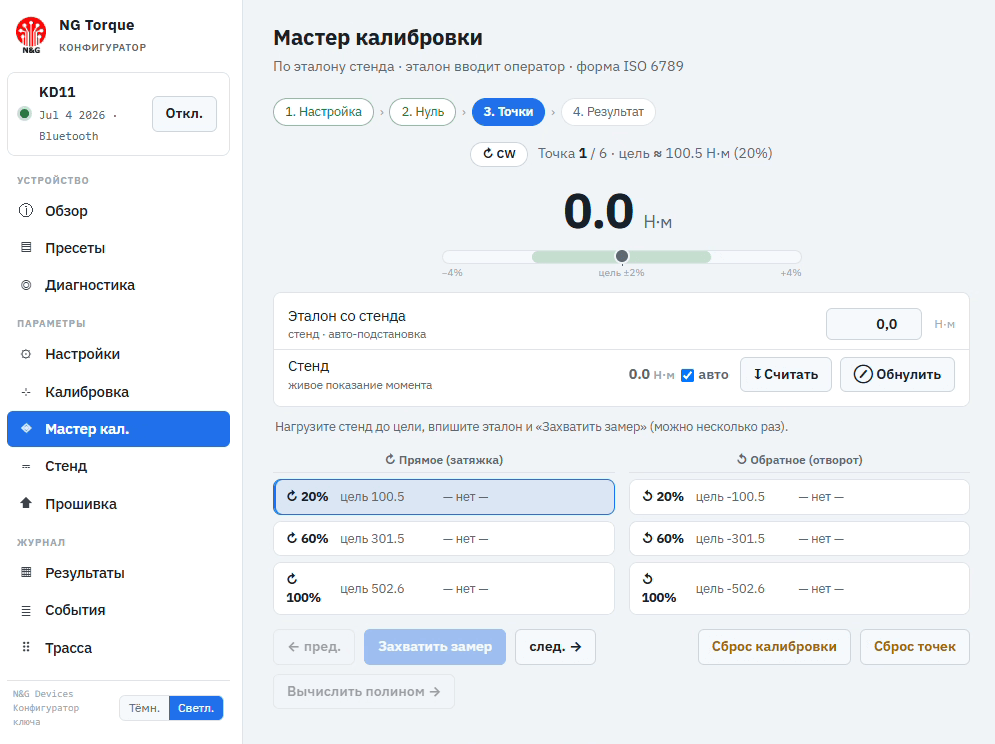Viewport: 995px width, 744px height.
Task: Click counter-clockwise icon in reverse 100% row
Action: 647,578
